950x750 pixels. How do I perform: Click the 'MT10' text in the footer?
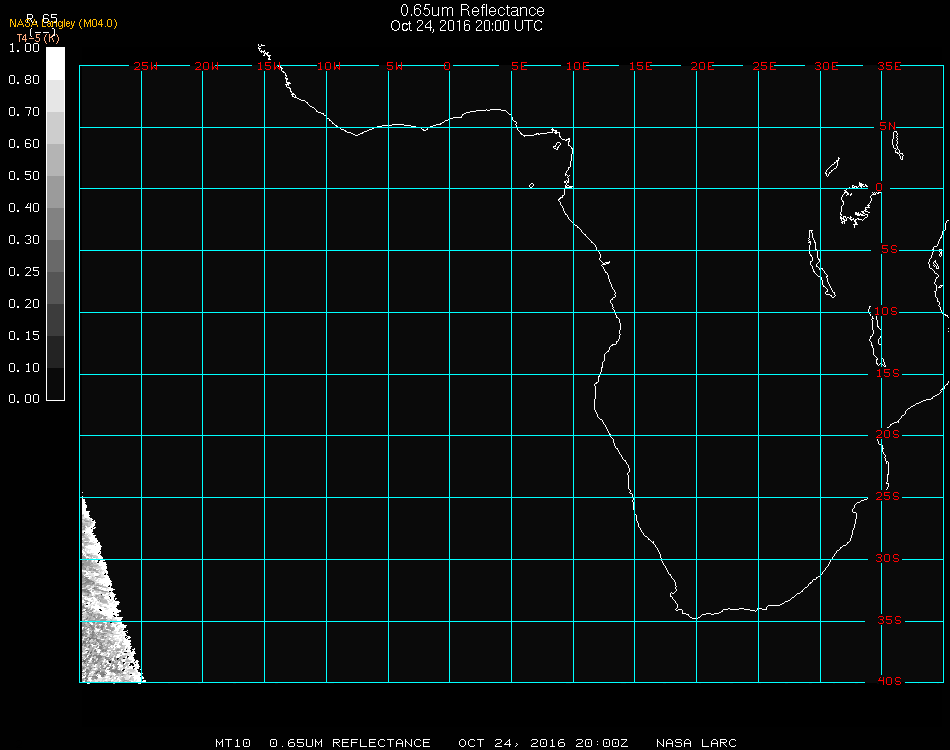coord(233,743)
